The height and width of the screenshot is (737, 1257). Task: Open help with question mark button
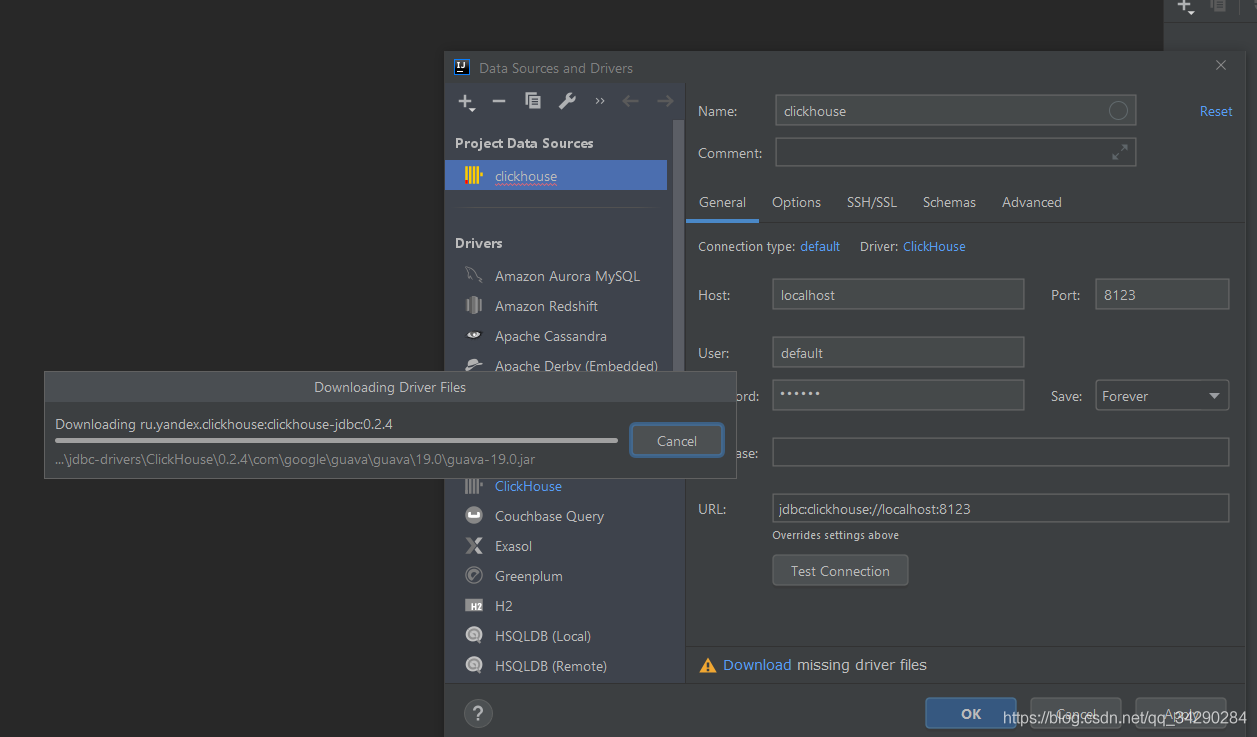click(x=478, y=714)
